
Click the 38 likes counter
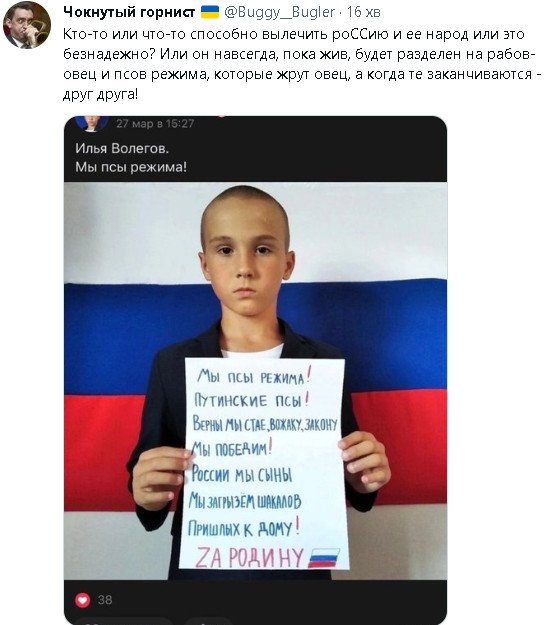pyautogui.click(x=105, y=600)
